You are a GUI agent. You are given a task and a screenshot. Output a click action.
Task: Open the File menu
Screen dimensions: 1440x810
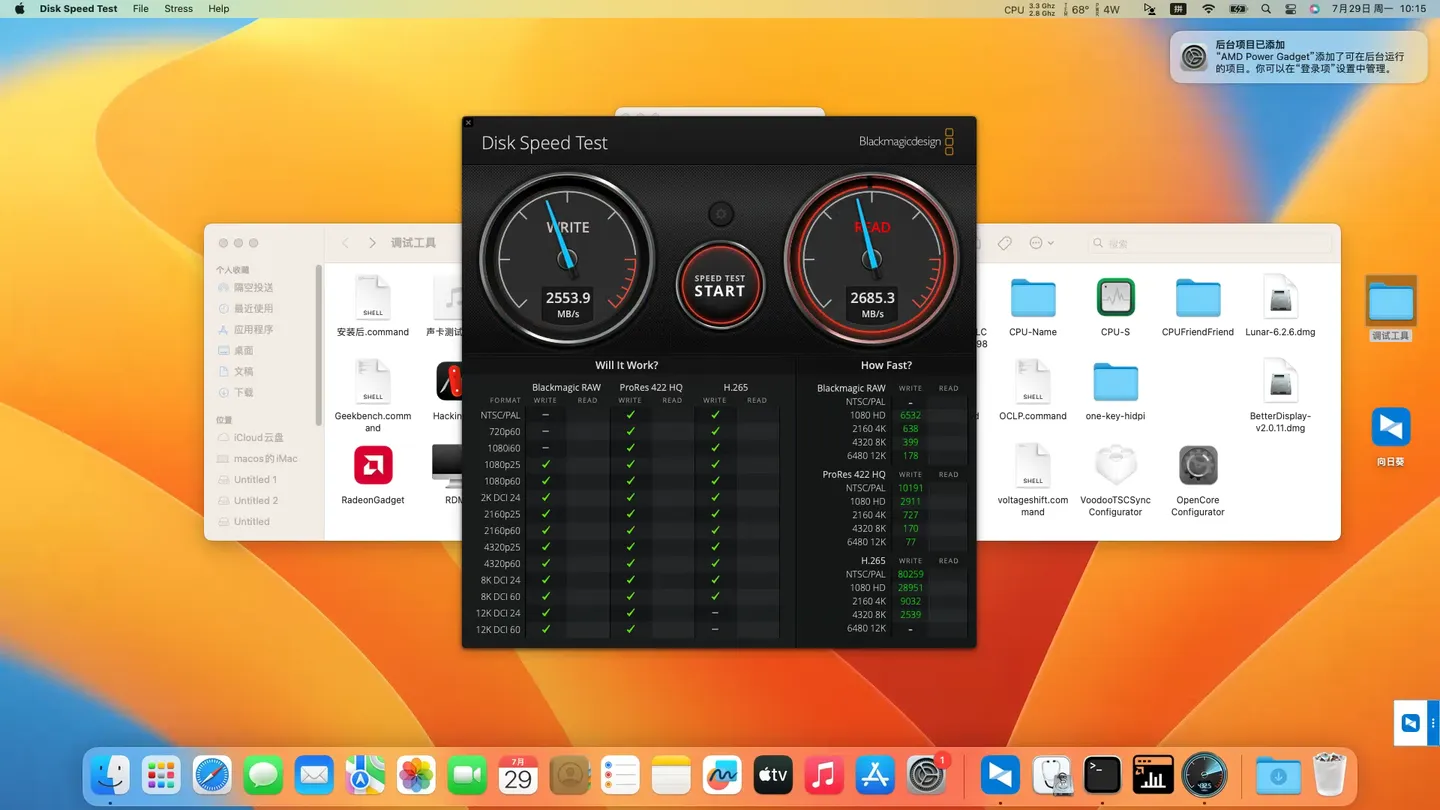140,9
